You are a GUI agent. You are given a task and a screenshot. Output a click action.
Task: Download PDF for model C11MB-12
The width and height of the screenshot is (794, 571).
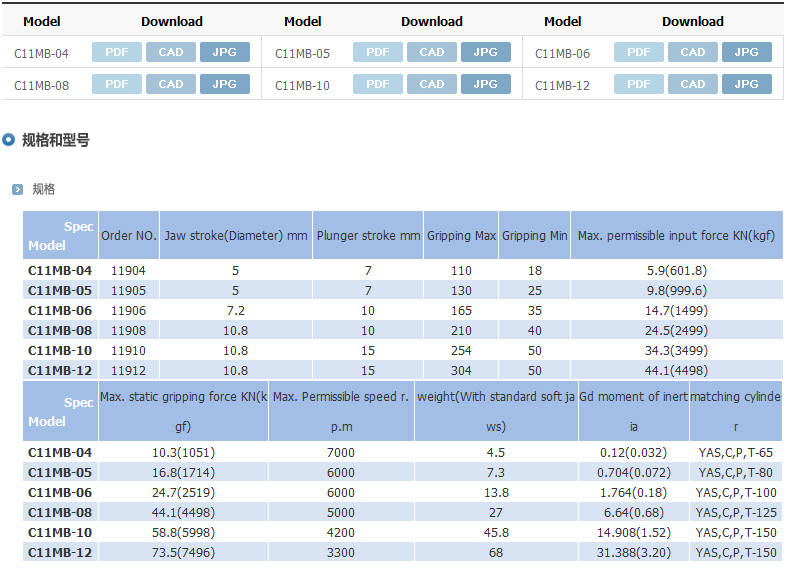click(x=638, y=84)
